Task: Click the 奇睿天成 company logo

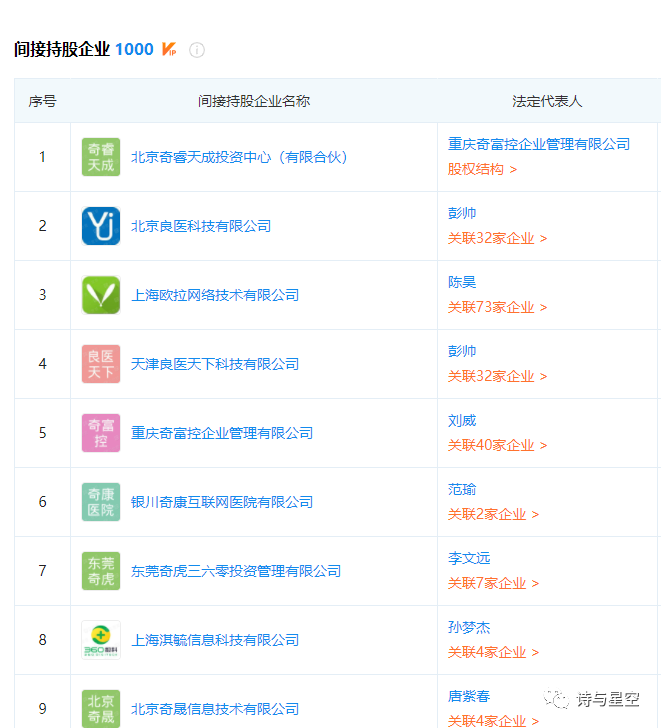Action: tap(101, 157)
